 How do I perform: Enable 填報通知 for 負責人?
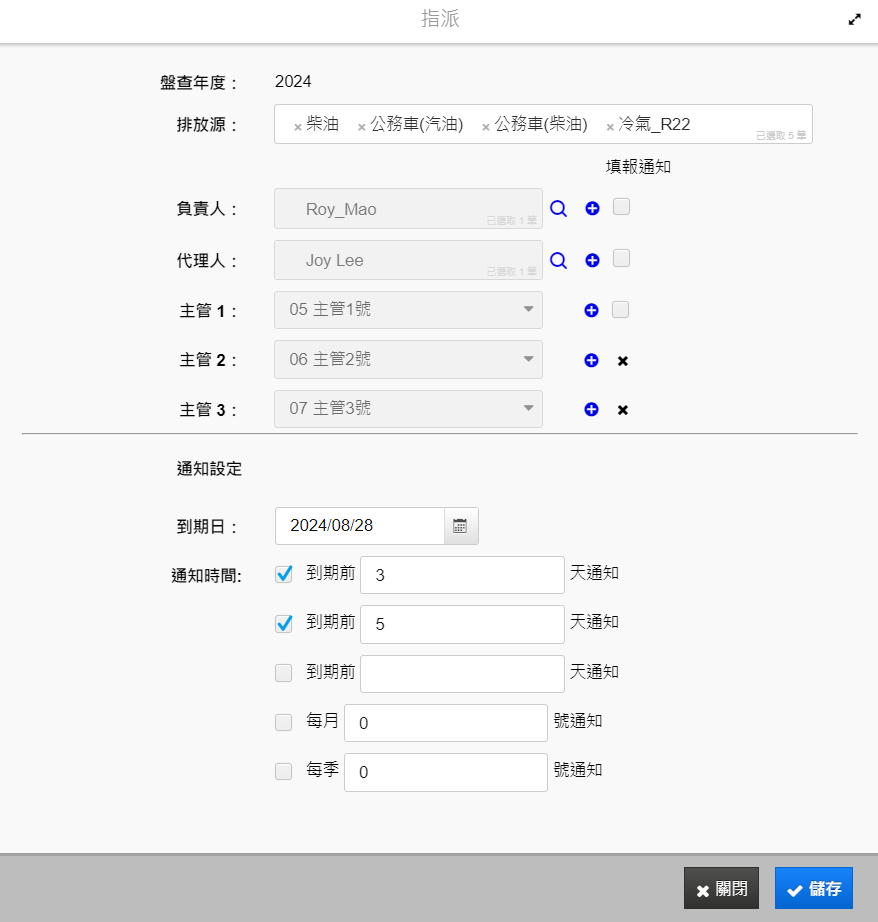pos(621,207)
